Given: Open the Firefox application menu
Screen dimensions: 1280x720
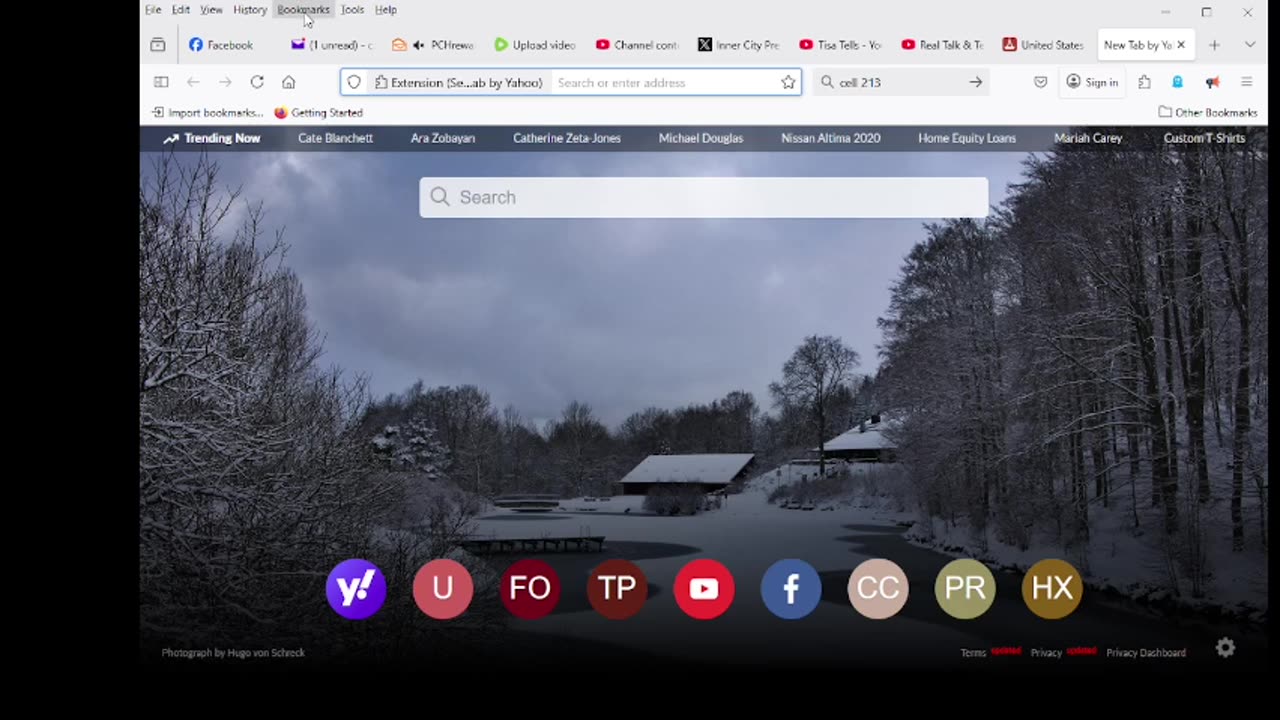Looking at the screenshot, I should (1246, 82).
